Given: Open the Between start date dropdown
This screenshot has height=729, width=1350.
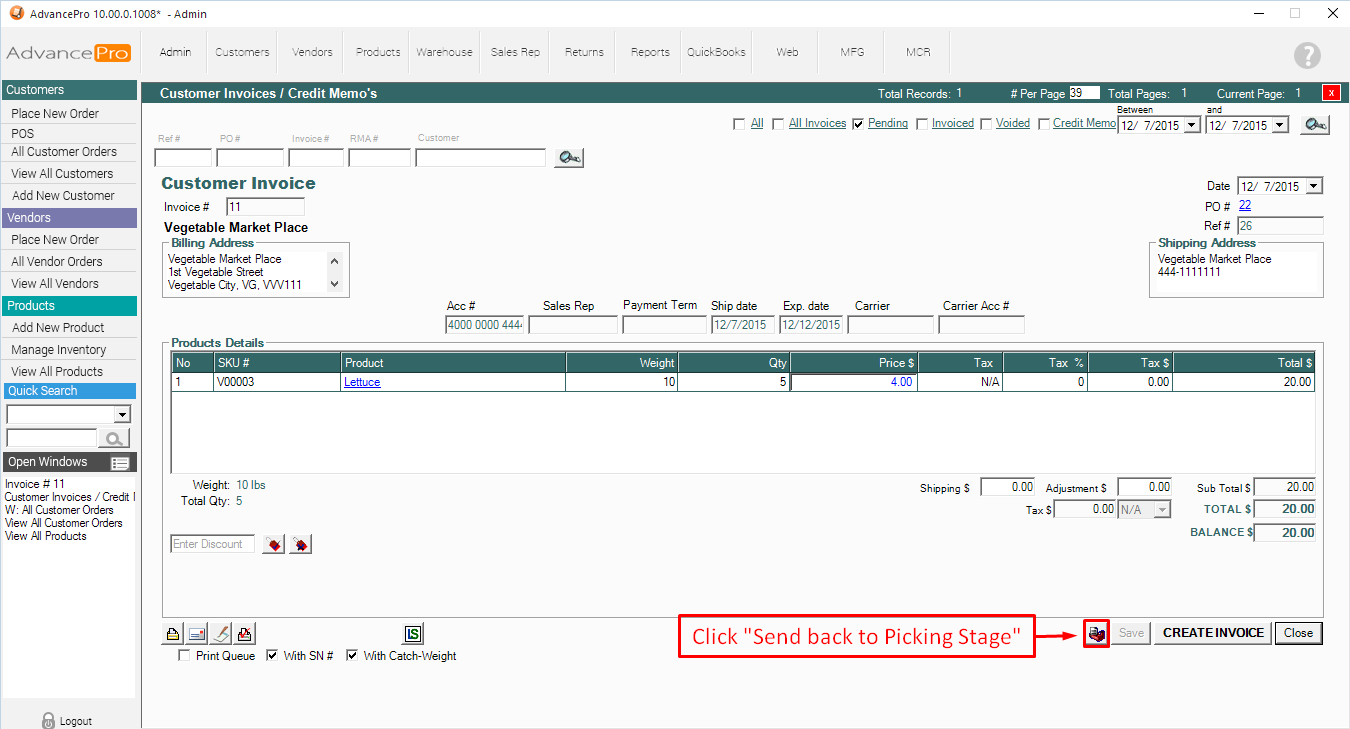Looking at the screenshot, I should (x=1191, y=126).
